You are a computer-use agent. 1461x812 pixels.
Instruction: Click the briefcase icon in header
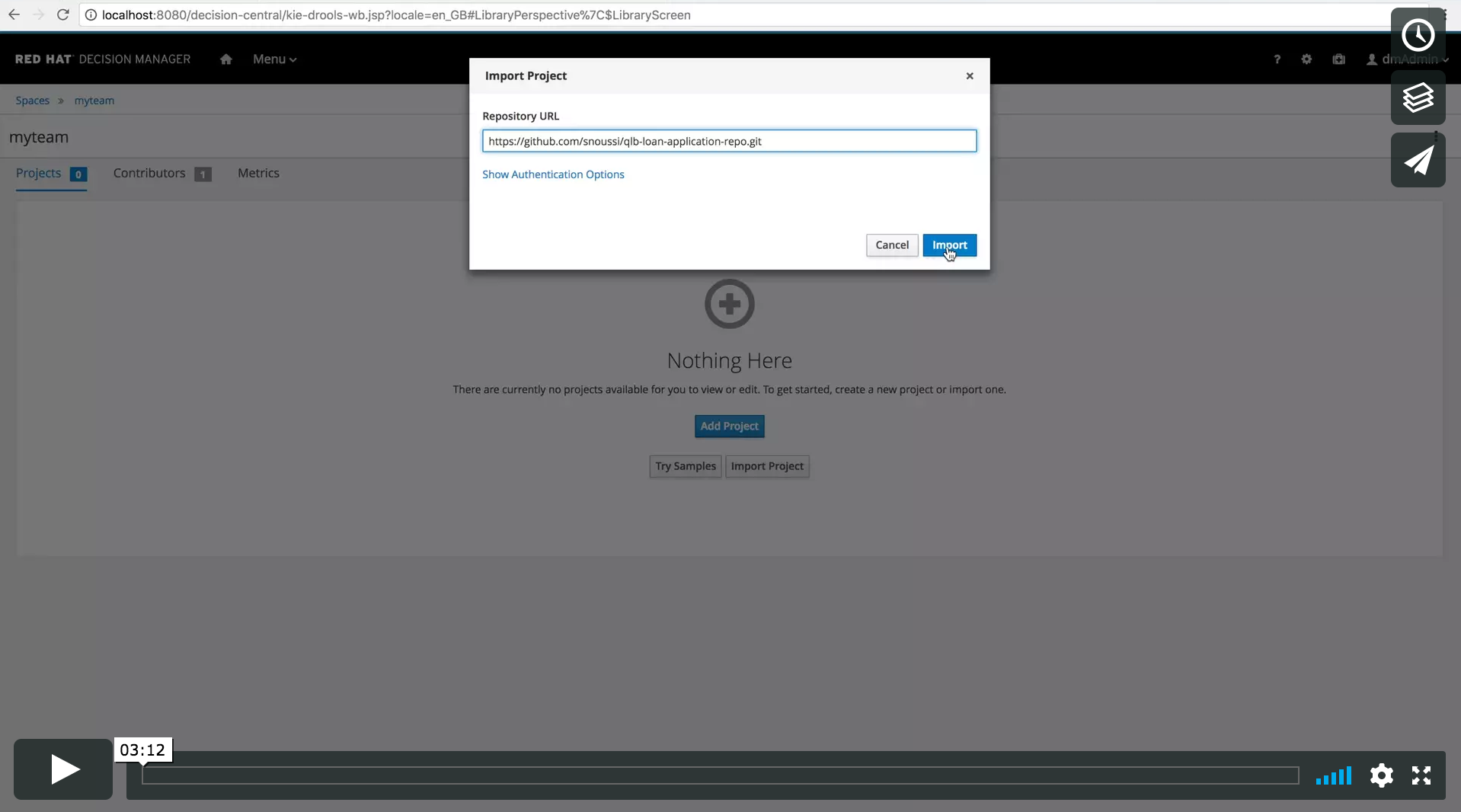pyautogui.click(x=1338, y=59)
